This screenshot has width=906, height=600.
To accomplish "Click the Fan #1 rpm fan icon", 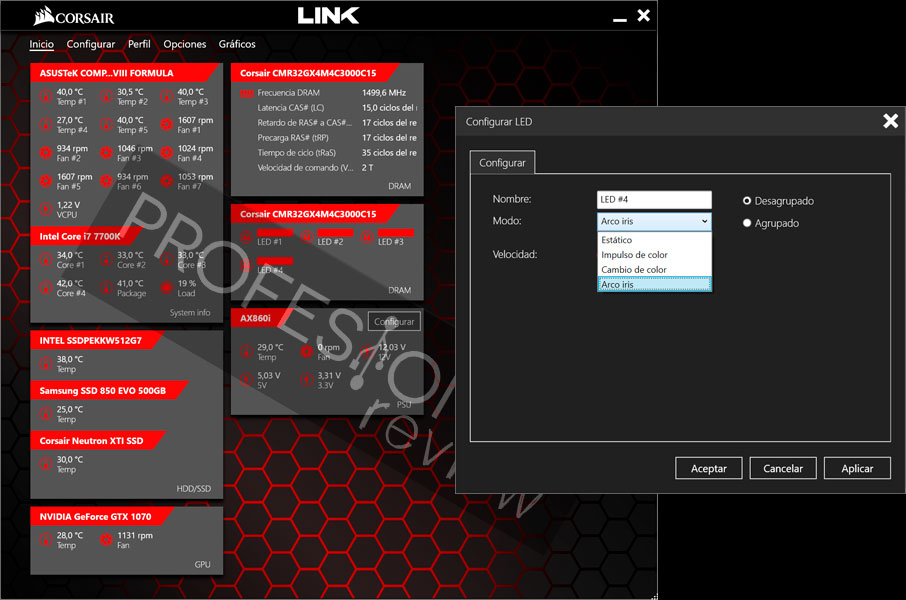I will click(x=166, y=124).
